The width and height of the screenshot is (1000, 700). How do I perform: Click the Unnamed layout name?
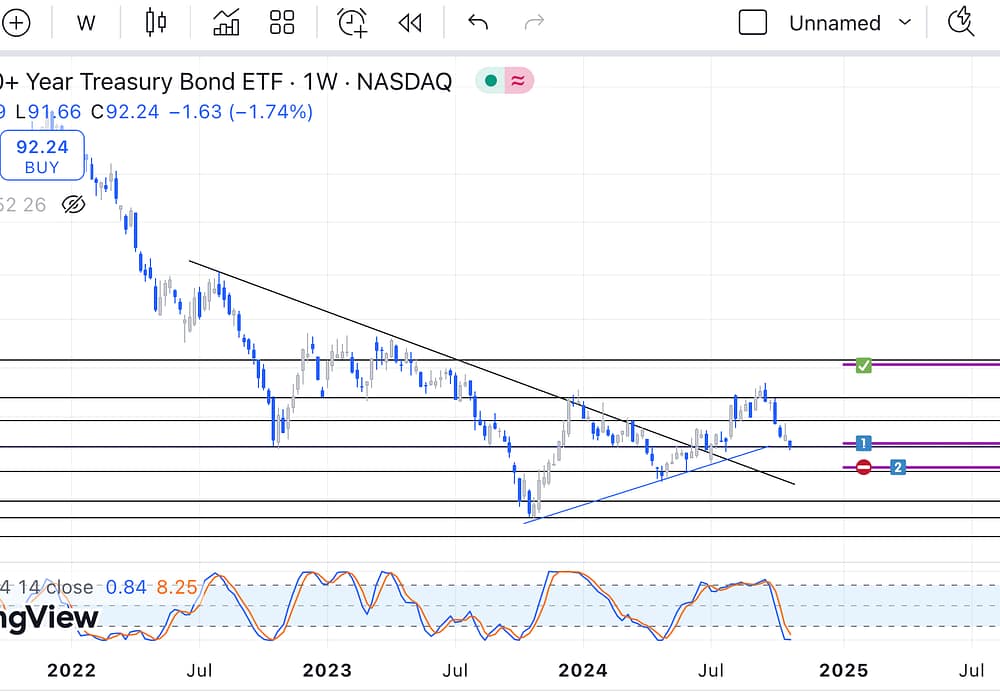pos(834,23)
